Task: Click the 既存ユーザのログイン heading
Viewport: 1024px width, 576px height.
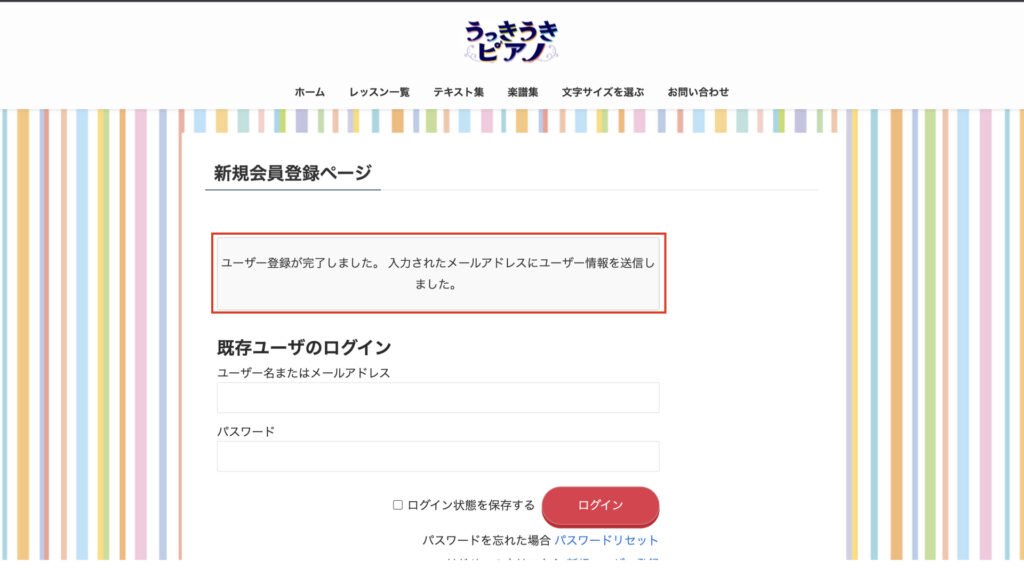Action: (304, 348)
